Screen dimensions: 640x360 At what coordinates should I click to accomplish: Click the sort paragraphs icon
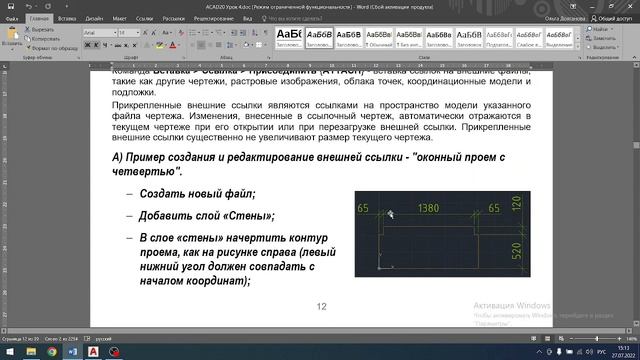click(x=255, y=33)
